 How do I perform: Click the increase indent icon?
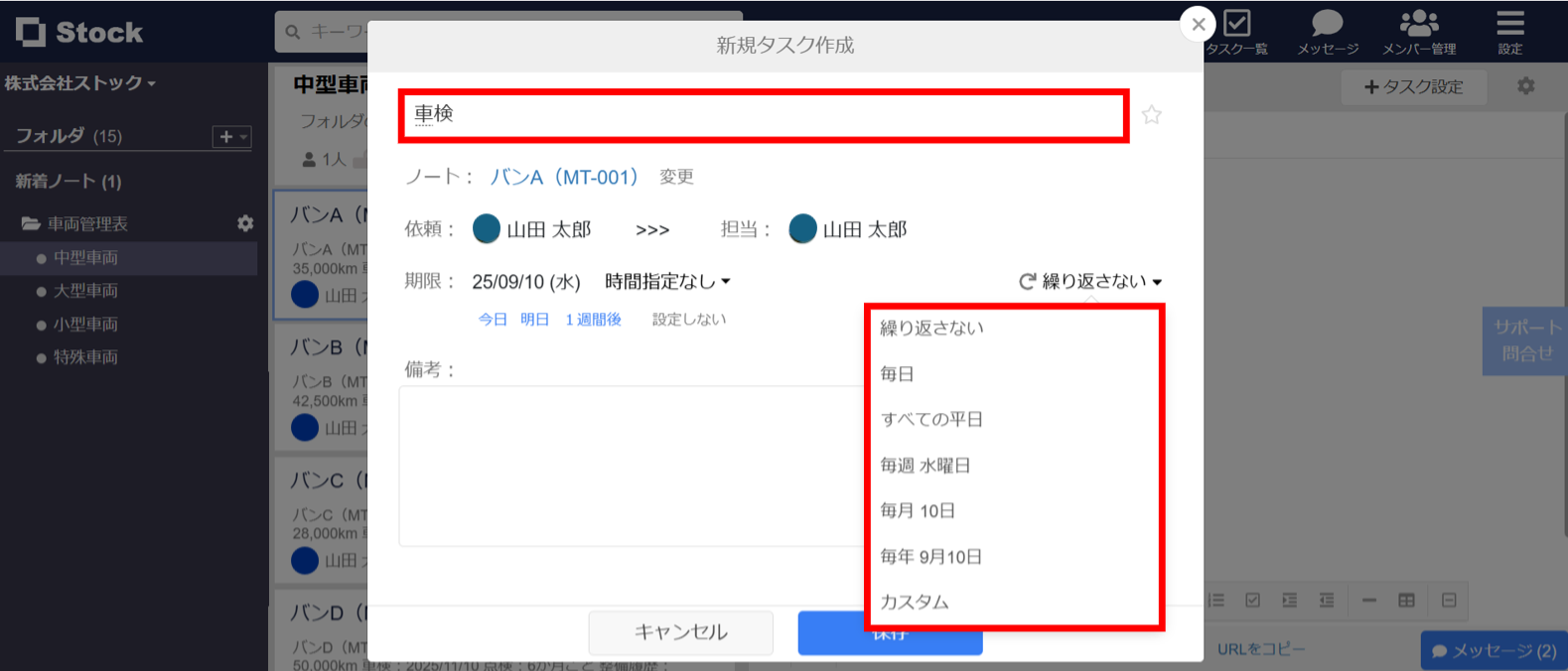(x=1289, y=601)
